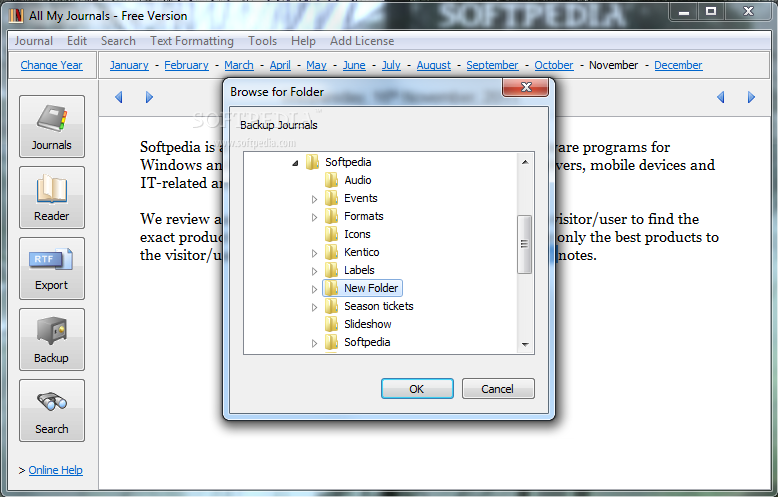Open the Tools menu
Viewport: 778px width, 497px height.
click(262, 41)
